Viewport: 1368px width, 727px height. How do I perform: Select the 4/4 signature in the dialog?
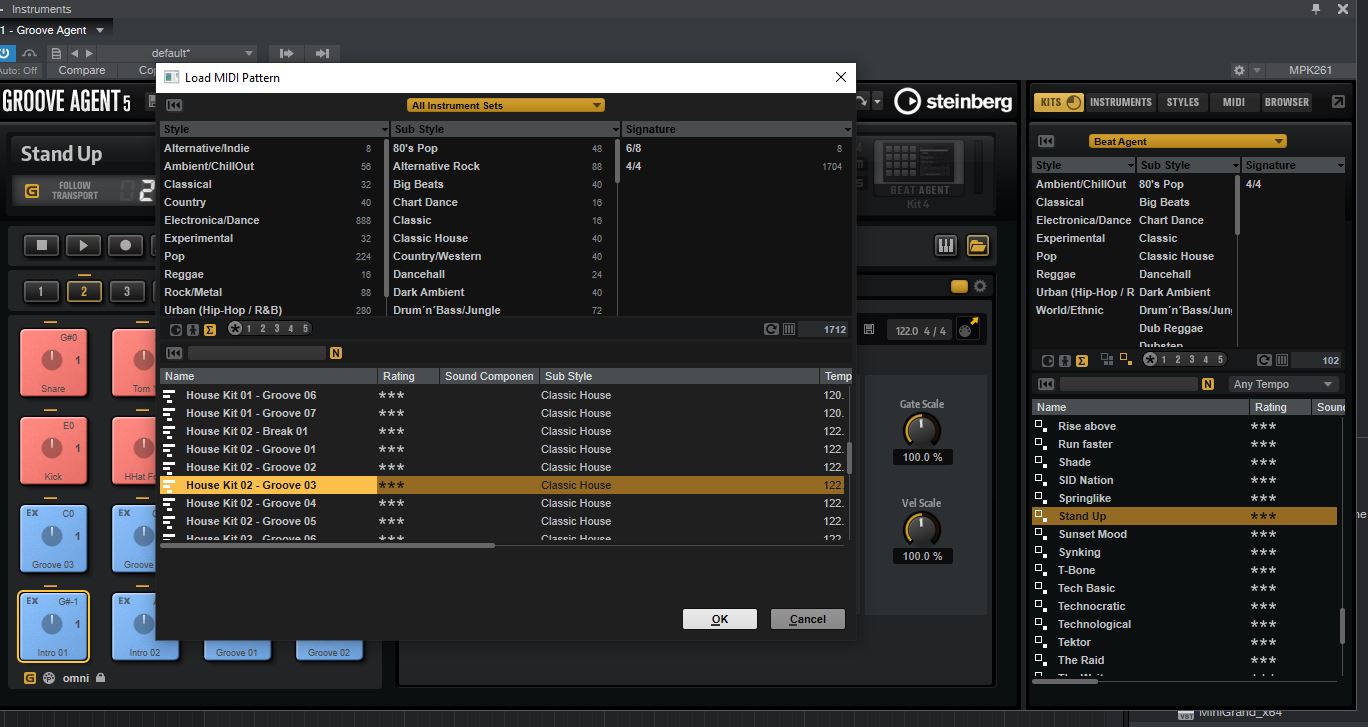735,166
